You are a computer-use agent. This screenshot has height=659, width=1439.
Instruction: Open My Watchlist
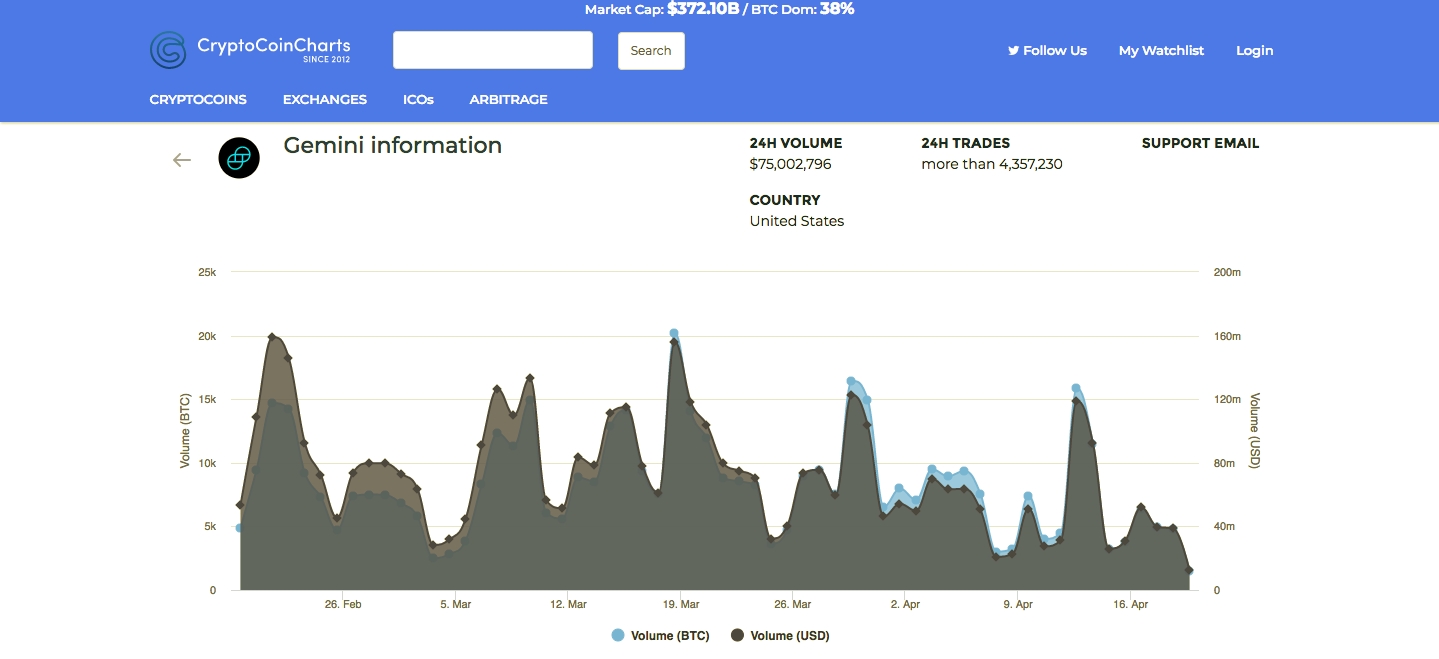(1161, 50)
